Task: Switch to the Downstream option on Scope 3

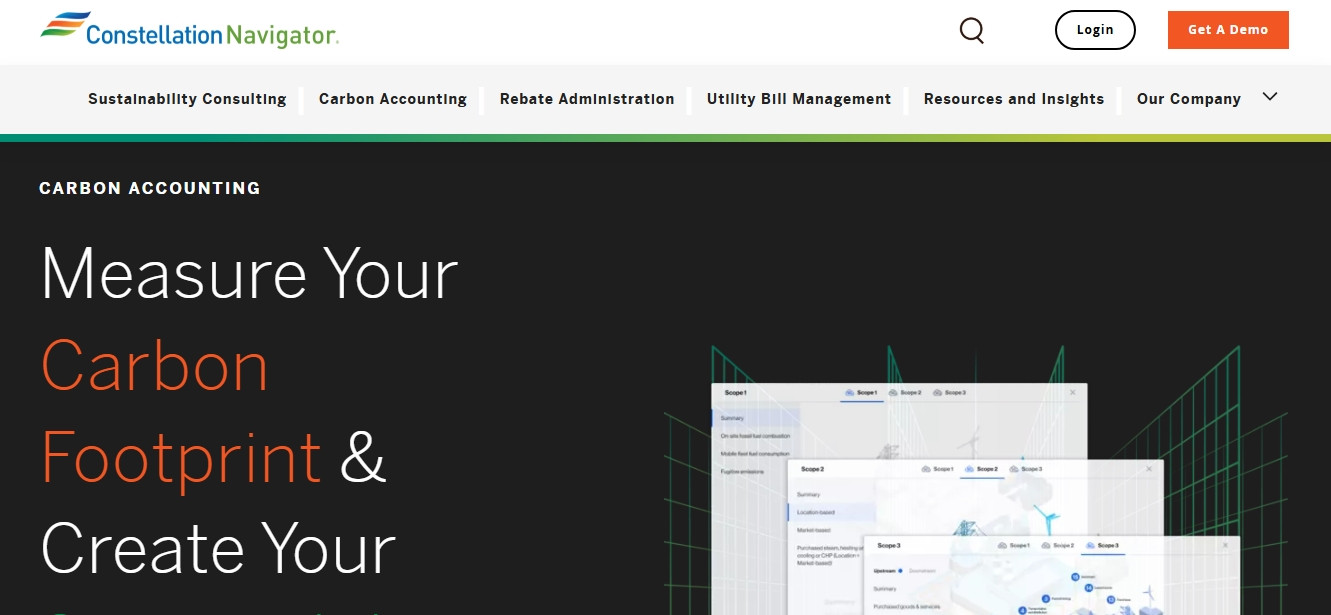Action: (x=922, y=571)
